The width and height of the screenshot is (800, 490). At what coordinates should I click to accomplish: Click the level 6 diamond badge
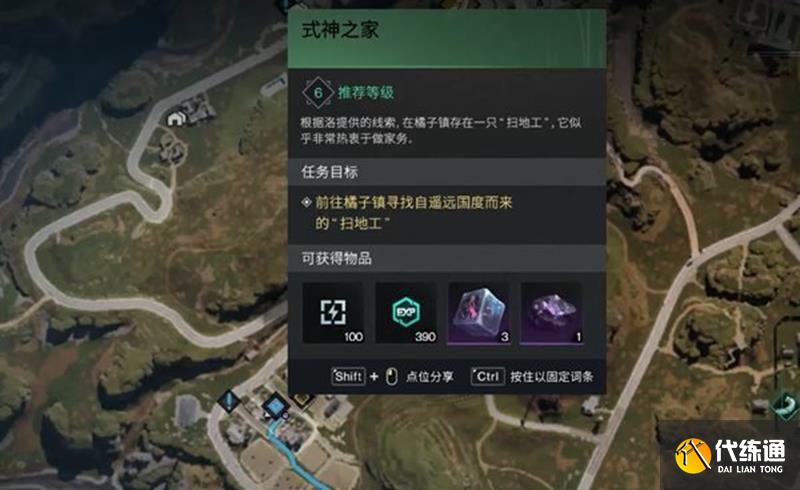318,93
